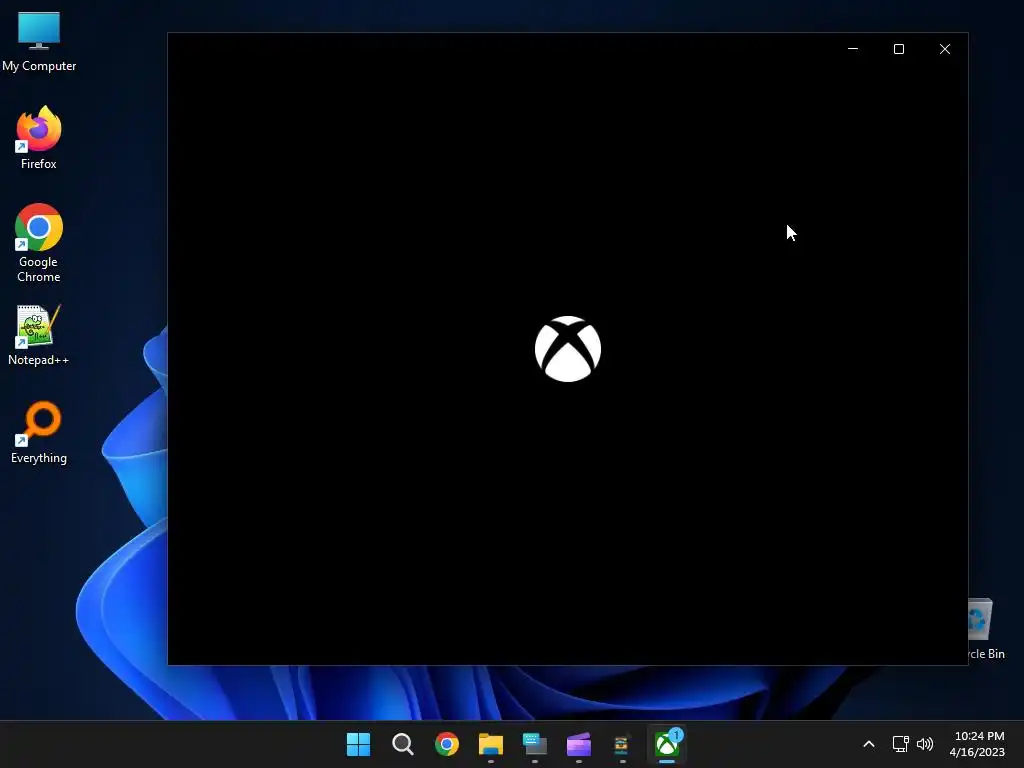Viewport: 1024px width, 768px height.
Task: Open the keyboard-window app on taskbar
Action: 534,744
